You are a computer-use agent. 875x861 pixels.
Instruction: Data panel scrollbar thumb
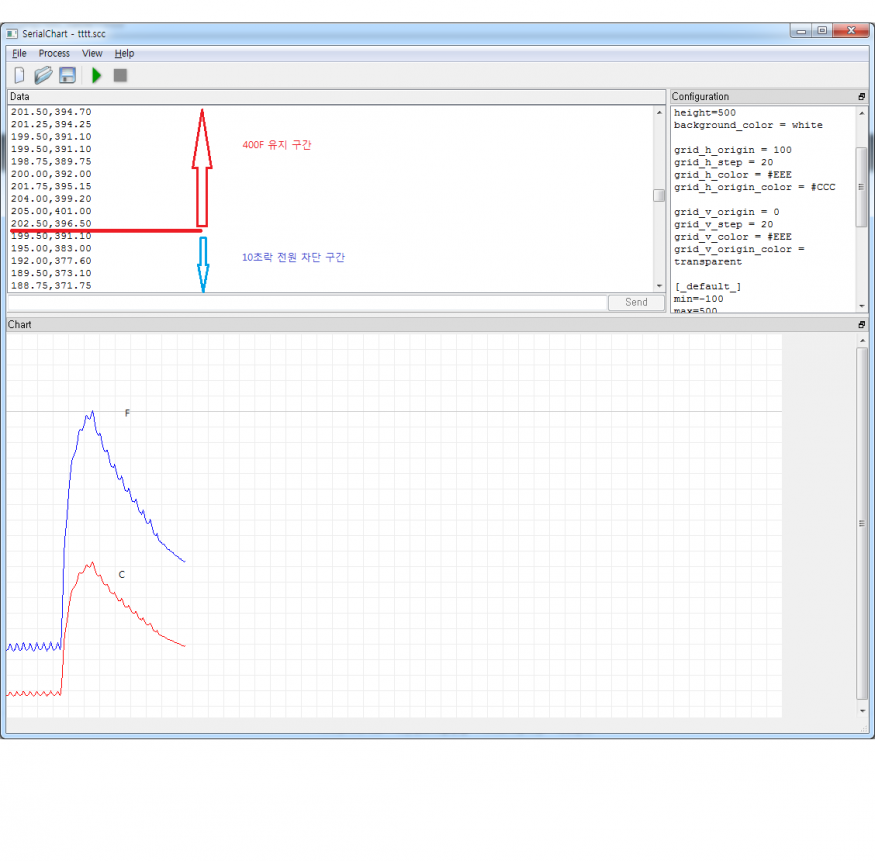click(659, 195)
